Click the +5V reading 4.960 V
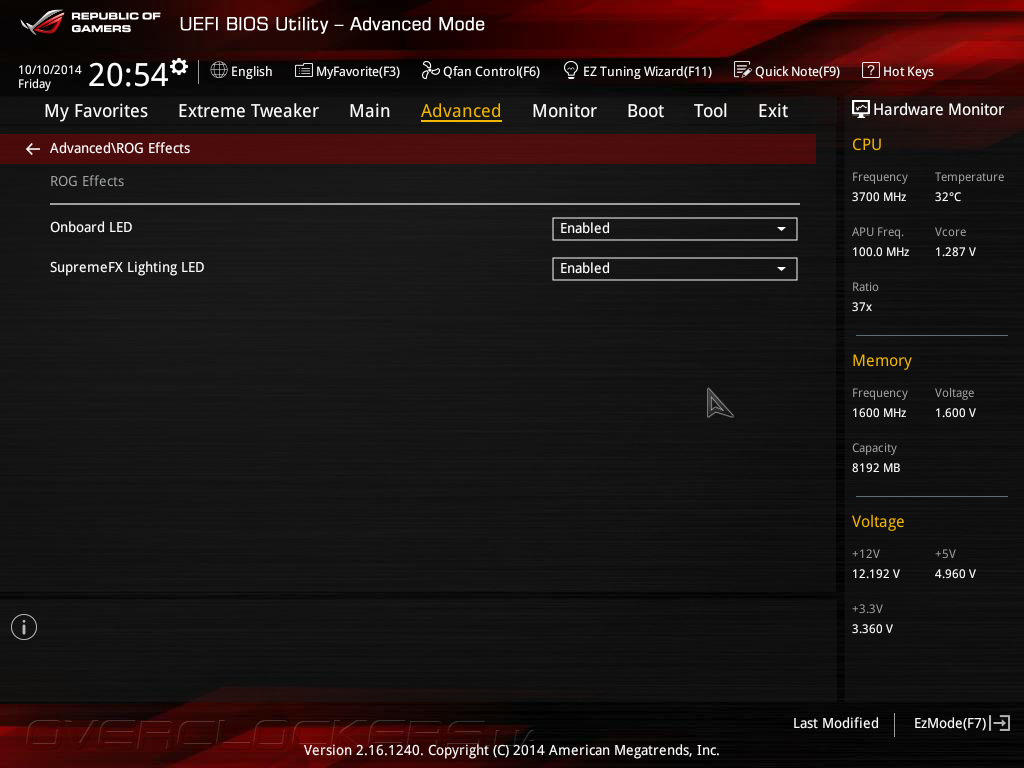Viewport: 1024px width, 768px height. click(x=955, y=574)
